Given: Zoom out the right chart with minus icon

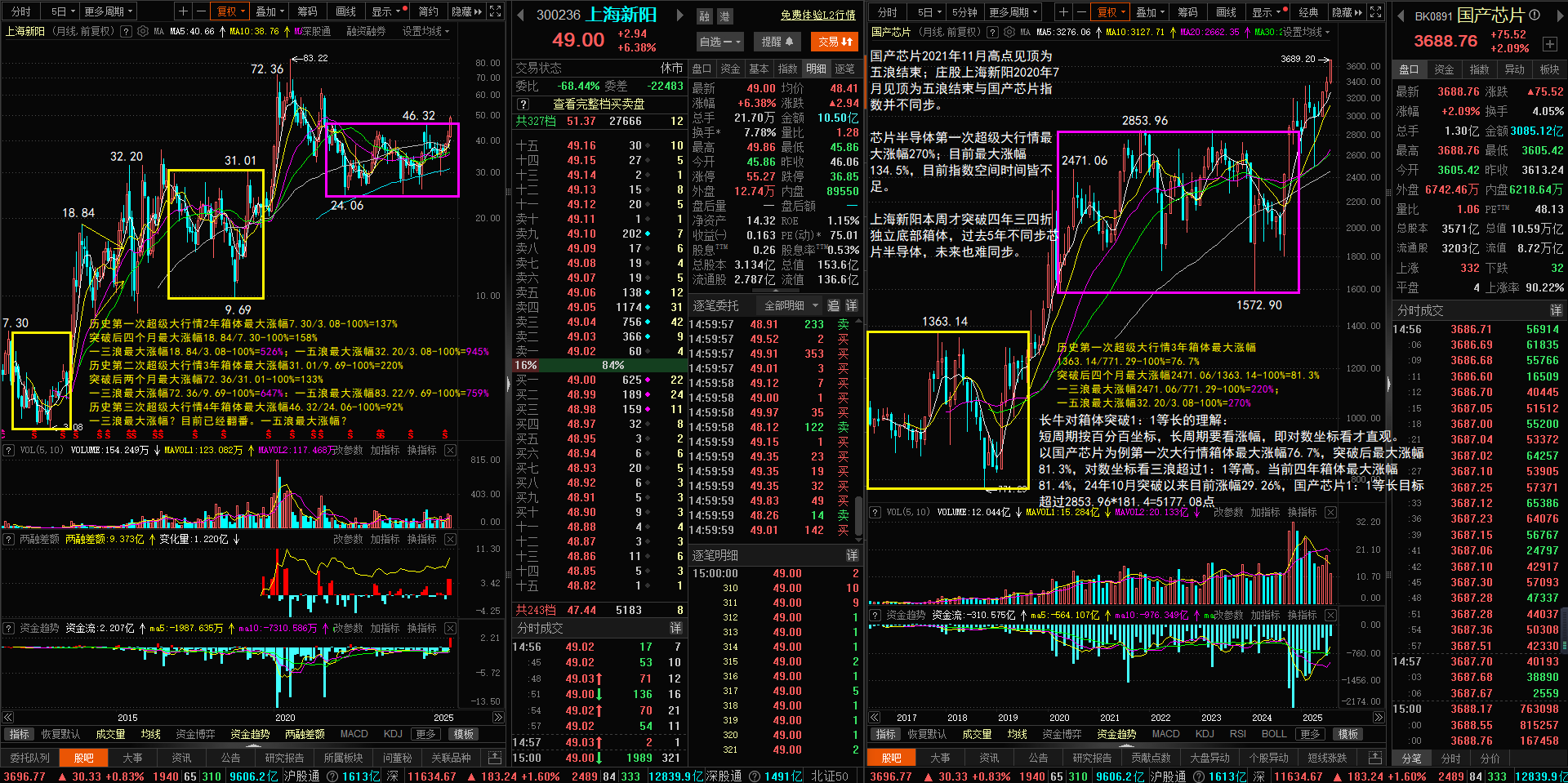Looking at the screenshot, I should pyautogui.click(x=1080, y=11).
